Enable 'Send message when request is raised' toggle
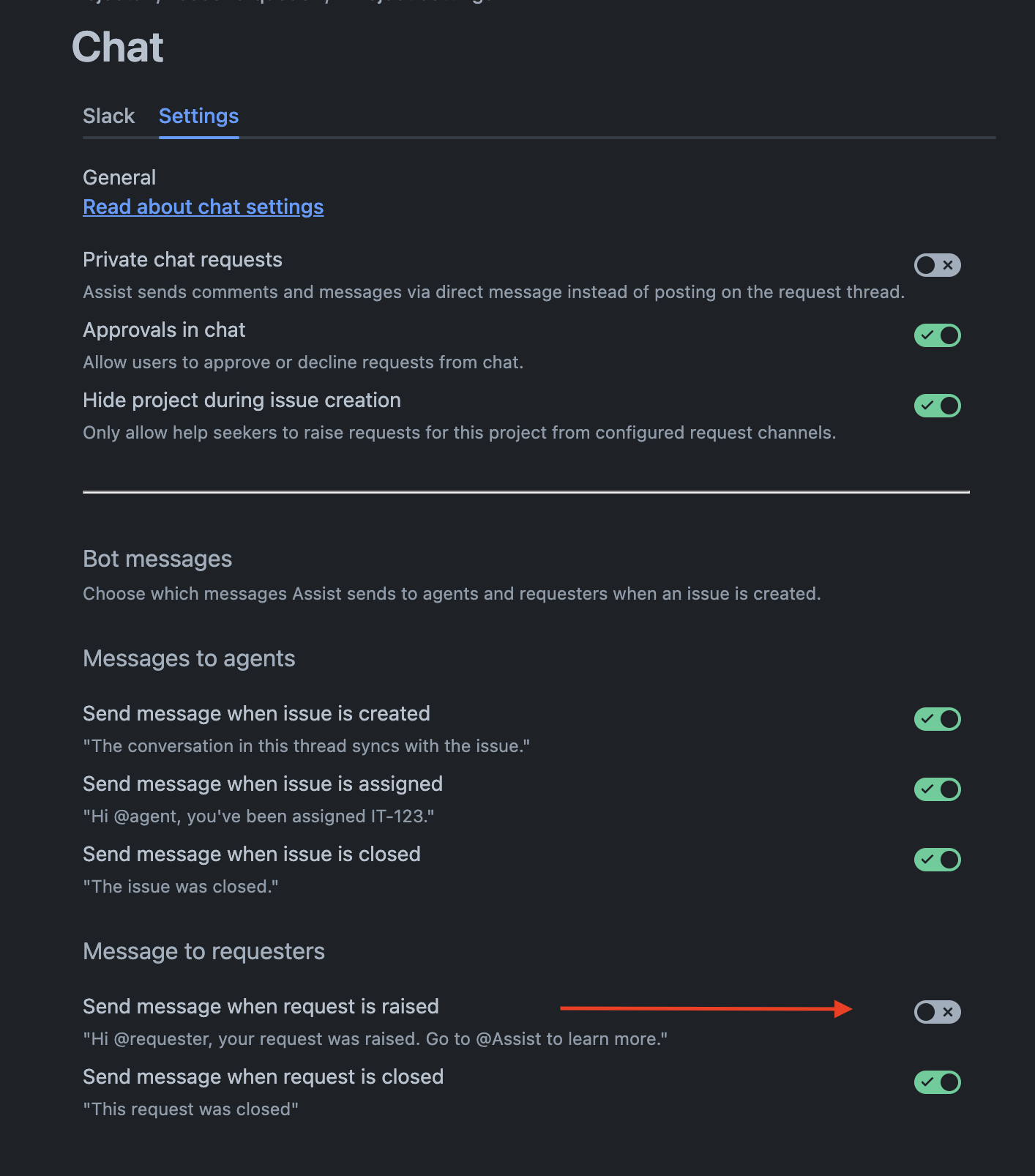Screen dimensions: 1035x1176 [937, 1012]
